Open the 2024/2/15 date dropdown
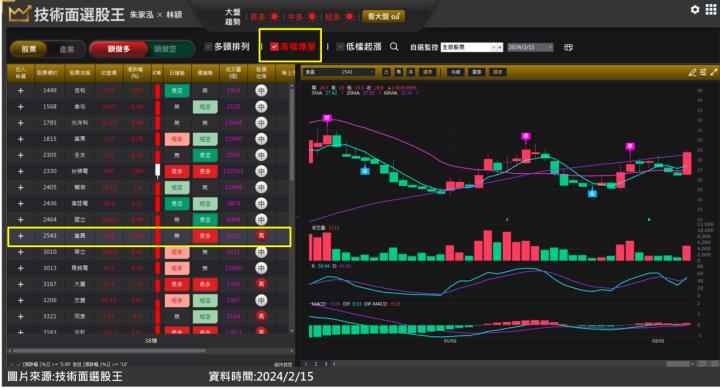Viewport: 720px width, 390px height. [530, 47]
